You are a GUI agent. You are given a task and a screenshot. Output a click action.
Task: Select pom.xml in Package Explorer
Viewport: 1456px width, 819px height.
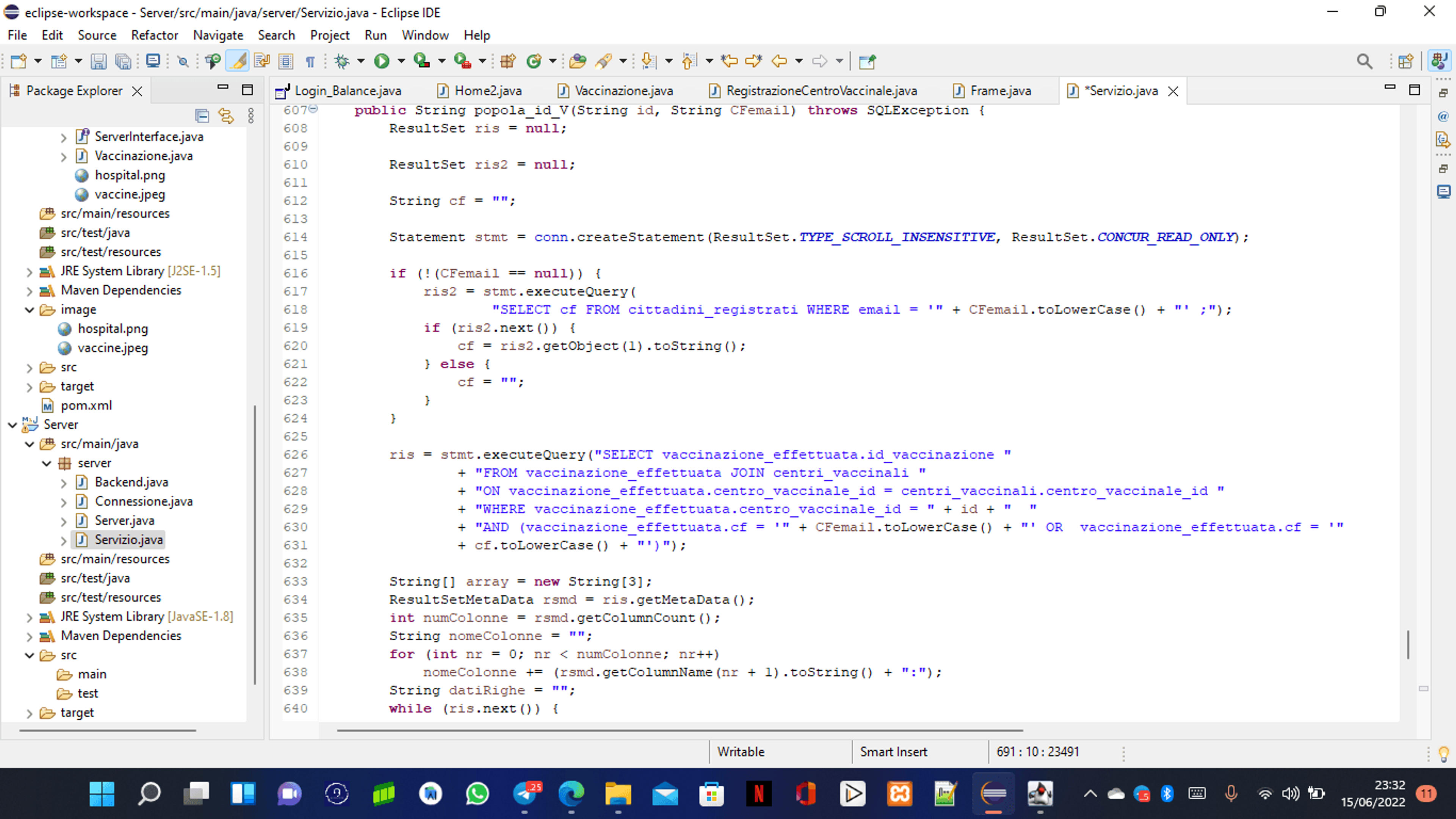[86, 406]
